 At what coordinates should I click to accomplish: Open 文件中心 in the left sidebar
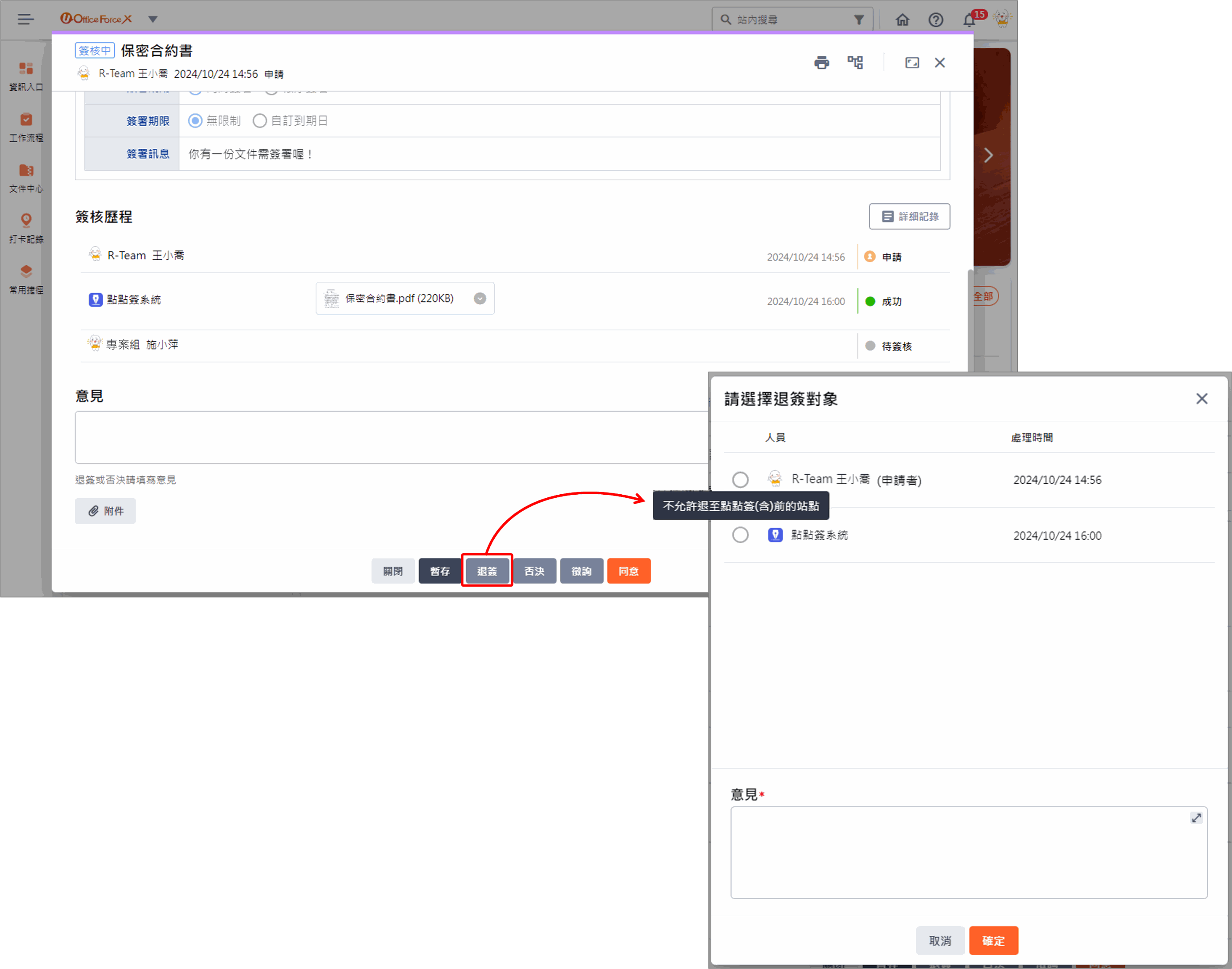[26, 178]
